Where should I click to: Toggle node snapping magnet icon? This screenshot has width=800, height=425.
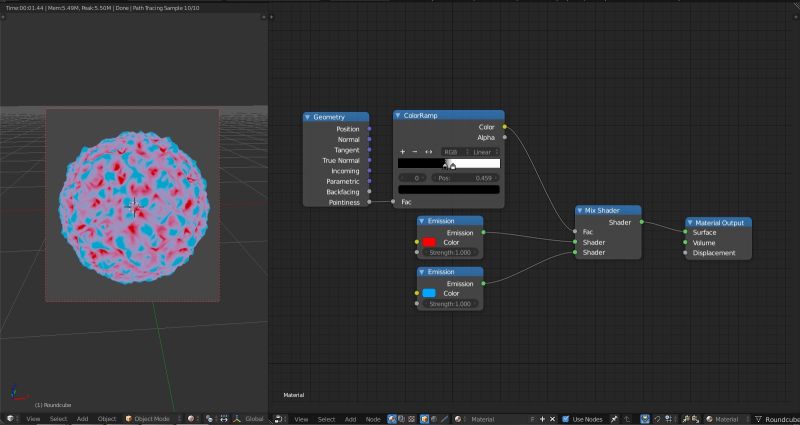tap(657, 419)
